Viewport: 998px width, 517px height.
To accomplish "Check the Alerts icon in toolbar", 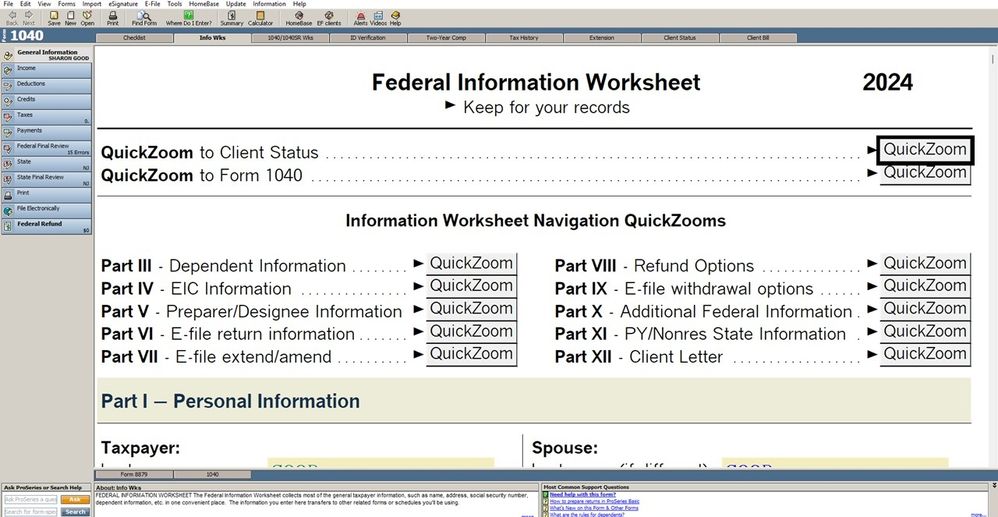I will pos(360,18).
